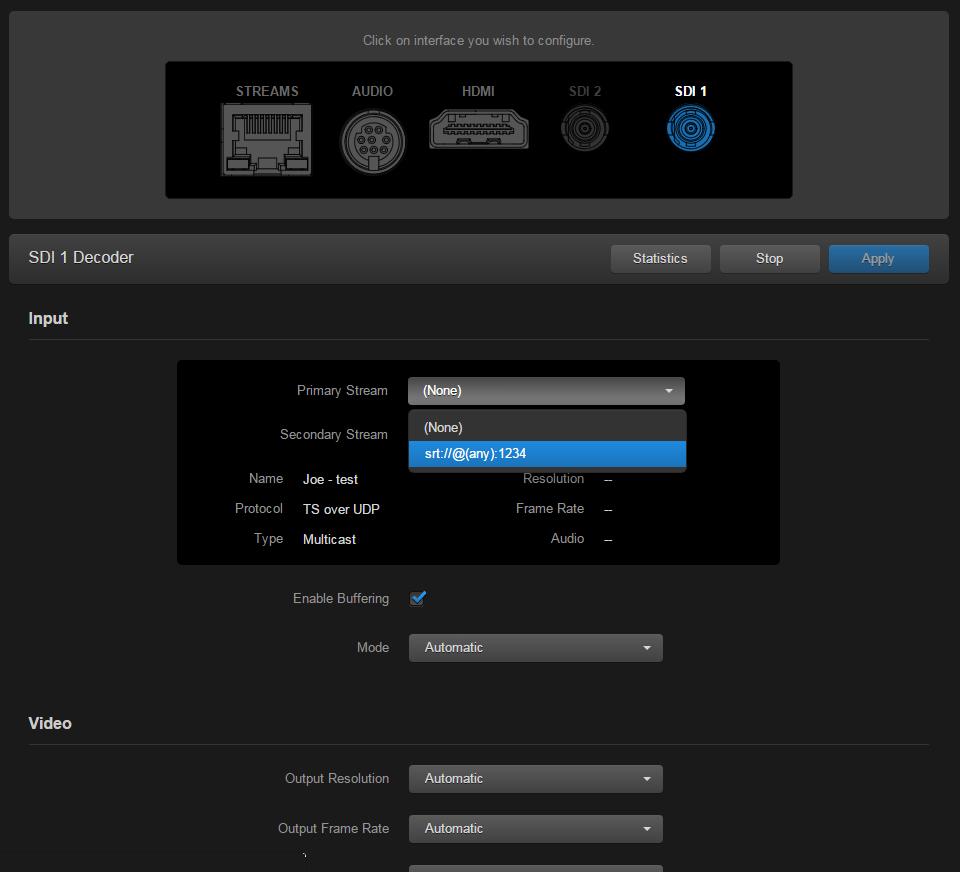Select the SDI 2 connector icon
Viewport: 960px width, 872px height.
(584, 128)
